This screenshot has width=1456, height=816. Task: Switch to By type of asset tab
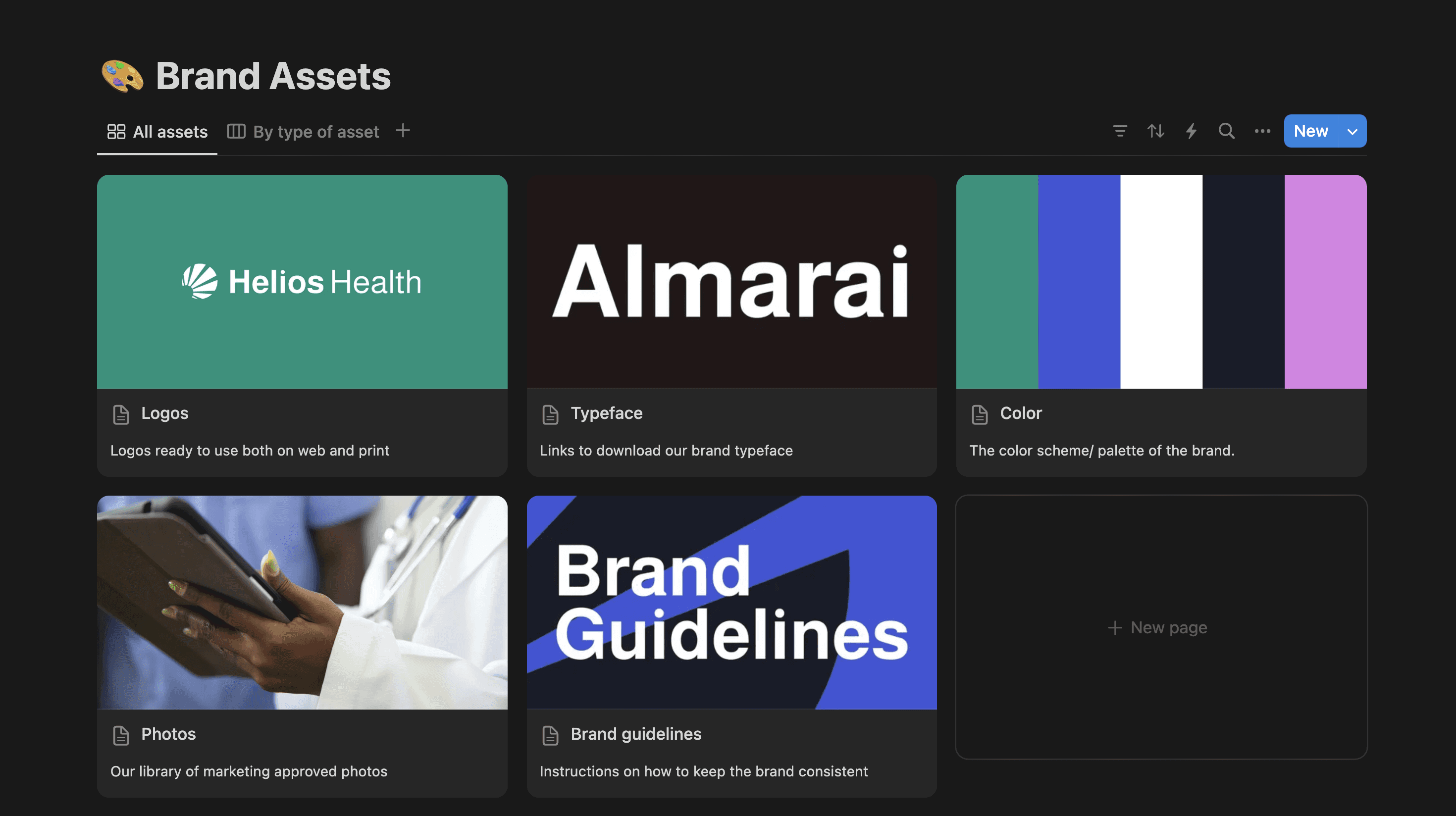(x=303, y=132)
